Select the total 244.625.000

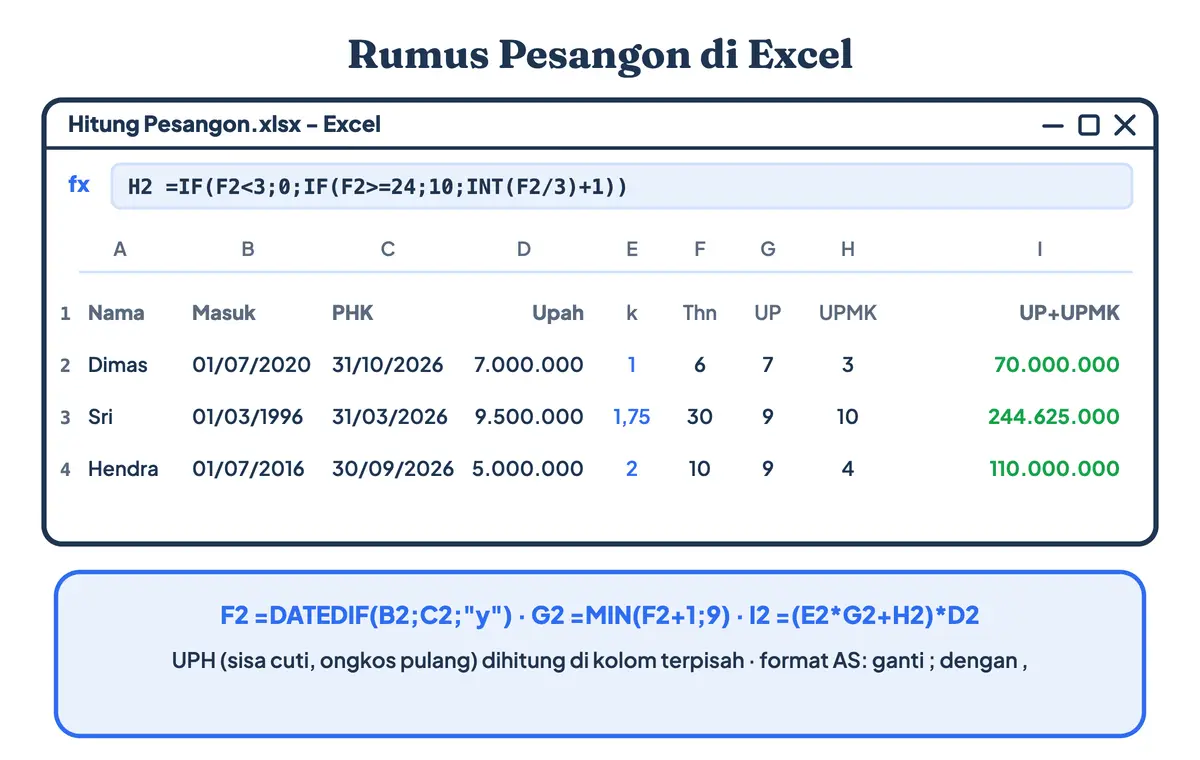1054,417
